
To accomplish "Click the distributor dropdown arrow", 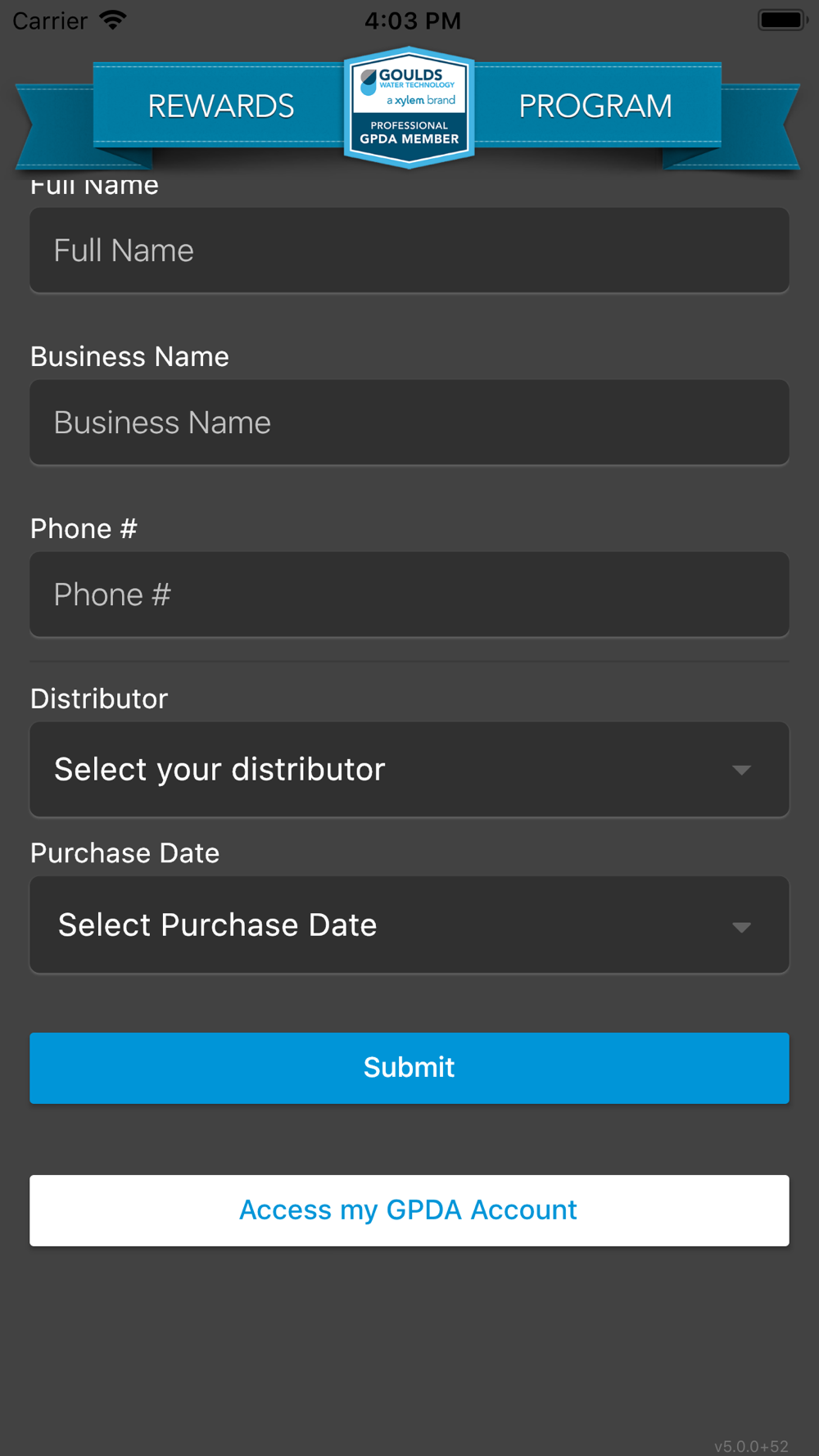I will [741, 770].
